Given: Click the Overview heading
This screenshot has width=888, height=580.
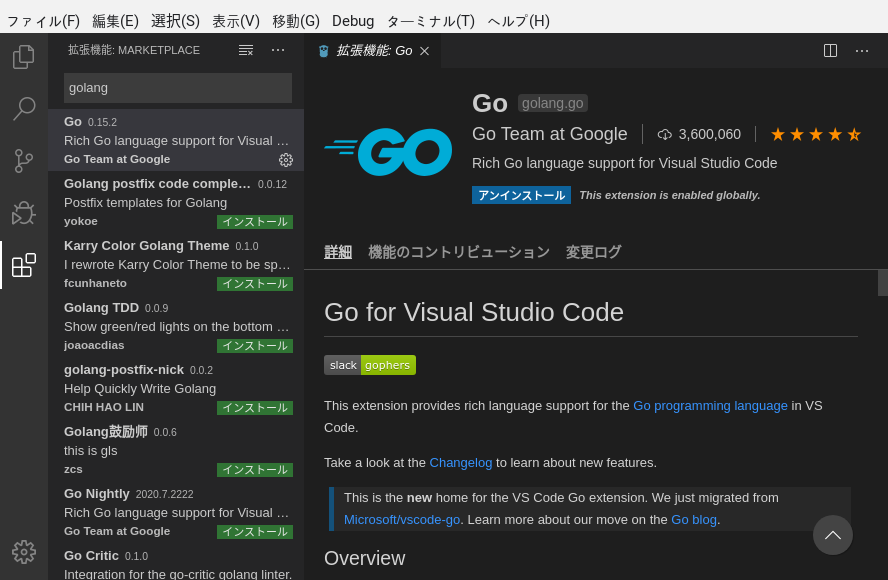Looking at the screenshot, I should pos(364,558).
